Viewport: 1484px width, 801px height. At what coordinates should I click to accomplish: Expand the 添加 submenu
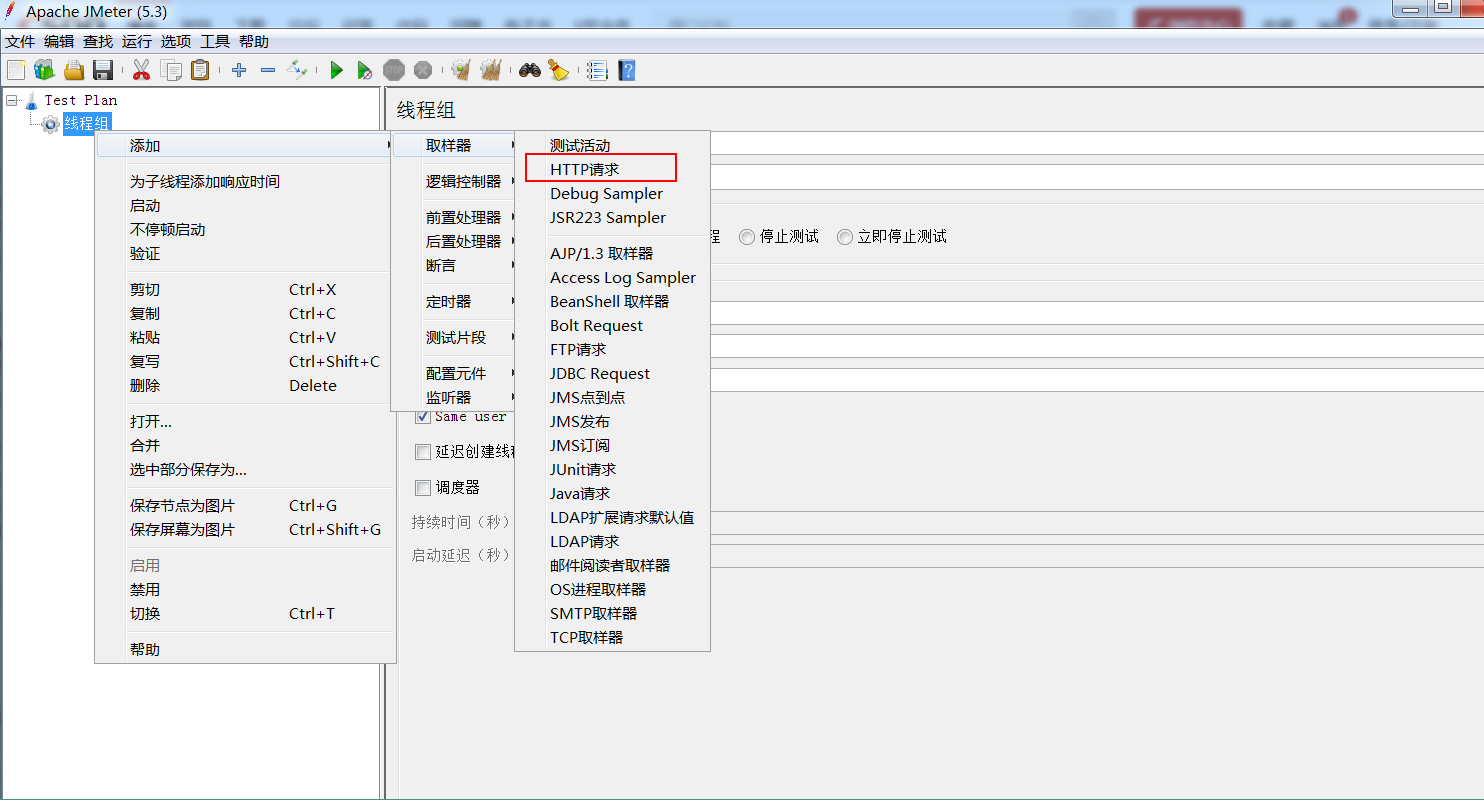(x=245, y=146)
